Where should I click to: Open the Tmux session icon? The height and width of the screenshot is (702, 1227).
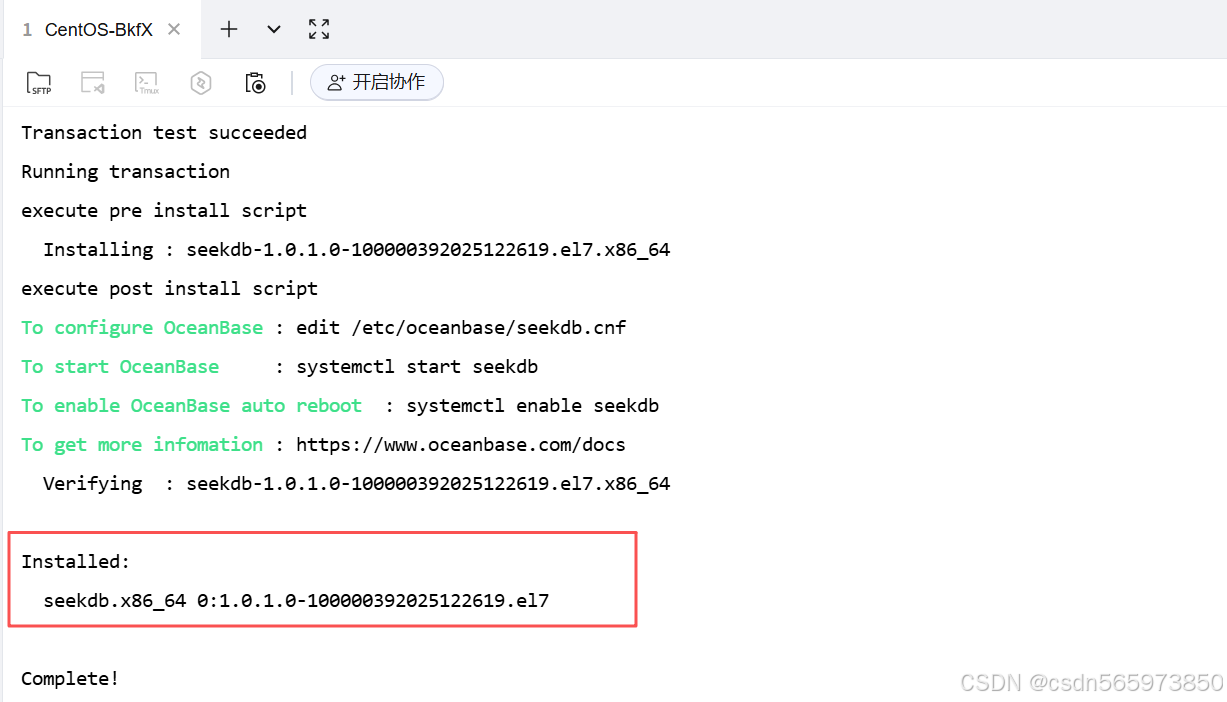(x=147, y=83)
